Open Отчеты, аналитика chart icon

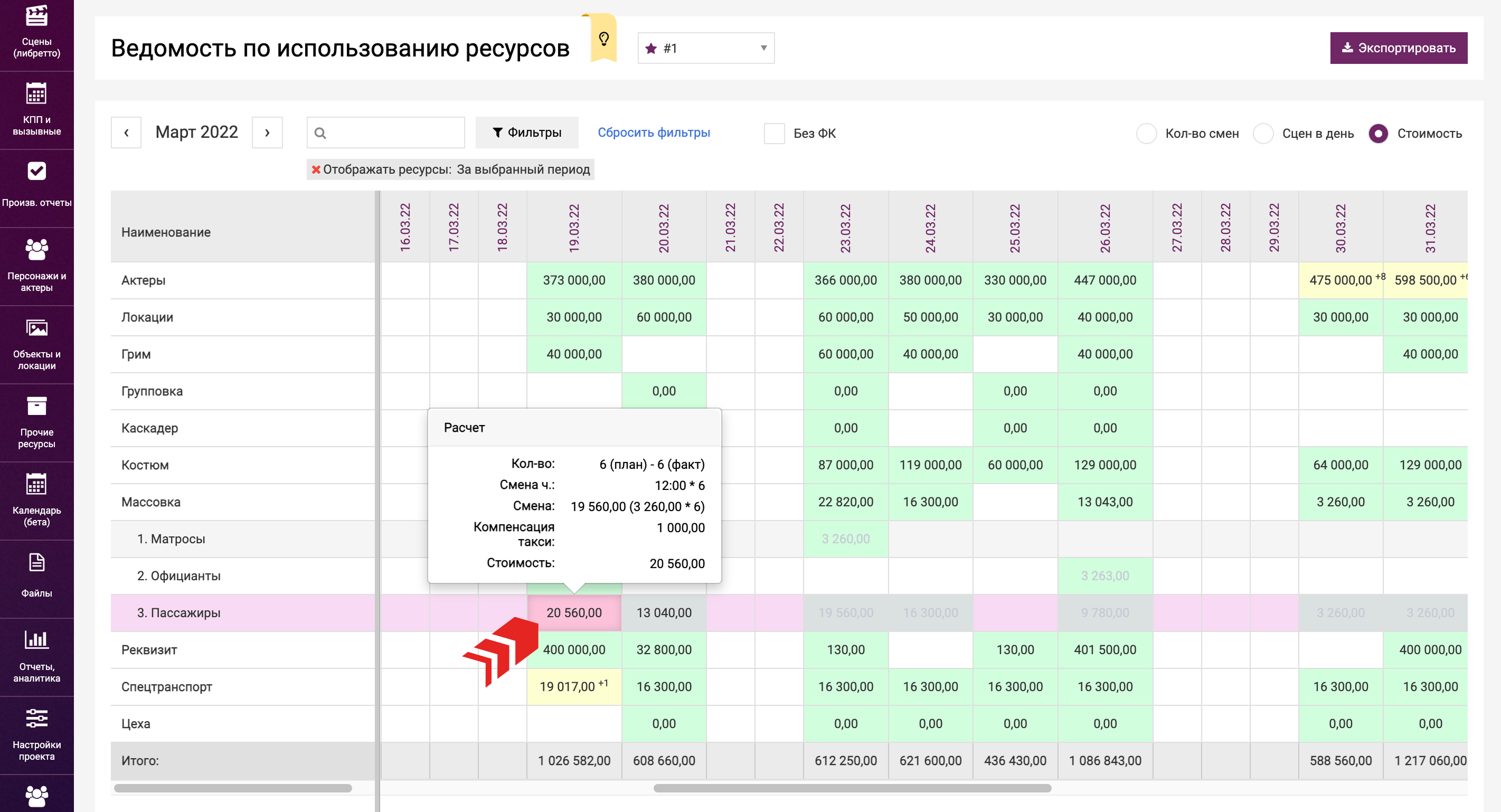pos(36,640)
